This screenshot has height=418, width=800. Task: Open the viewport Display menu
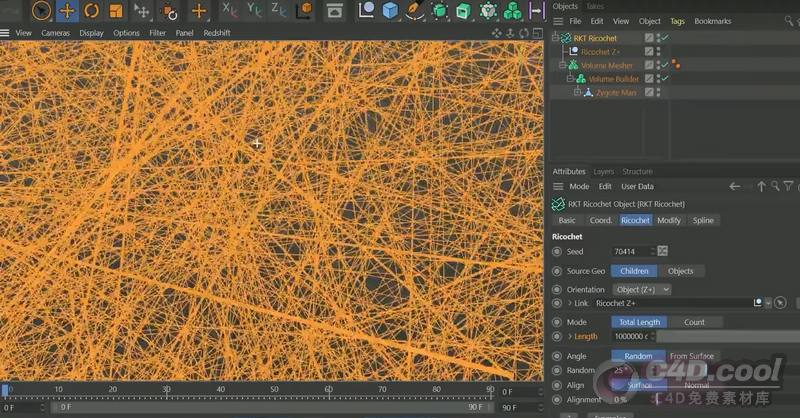91,33
